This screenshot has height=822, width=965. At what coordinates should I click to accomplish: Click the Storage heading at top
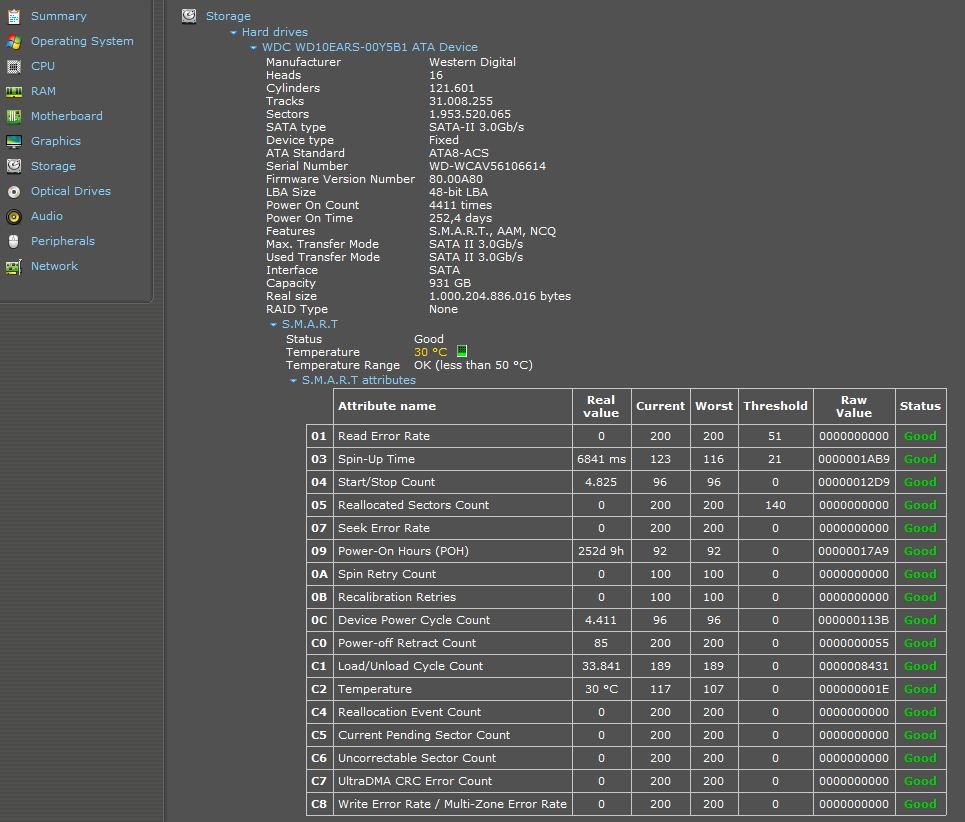[228, 16]
